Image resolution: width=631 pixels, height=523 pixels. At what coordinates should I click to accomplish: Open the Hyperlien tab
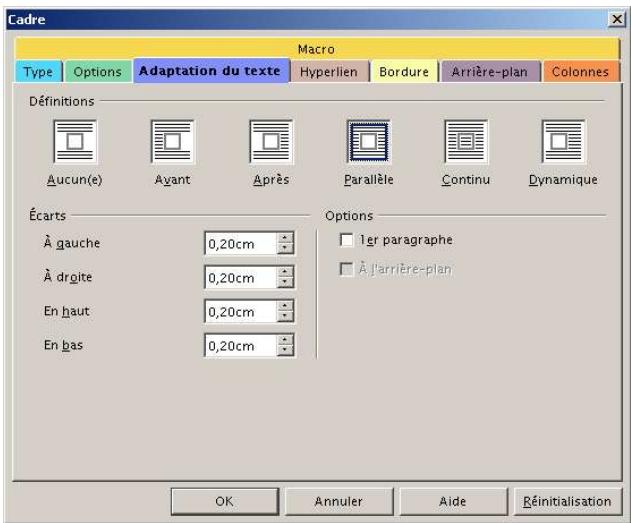329,72
